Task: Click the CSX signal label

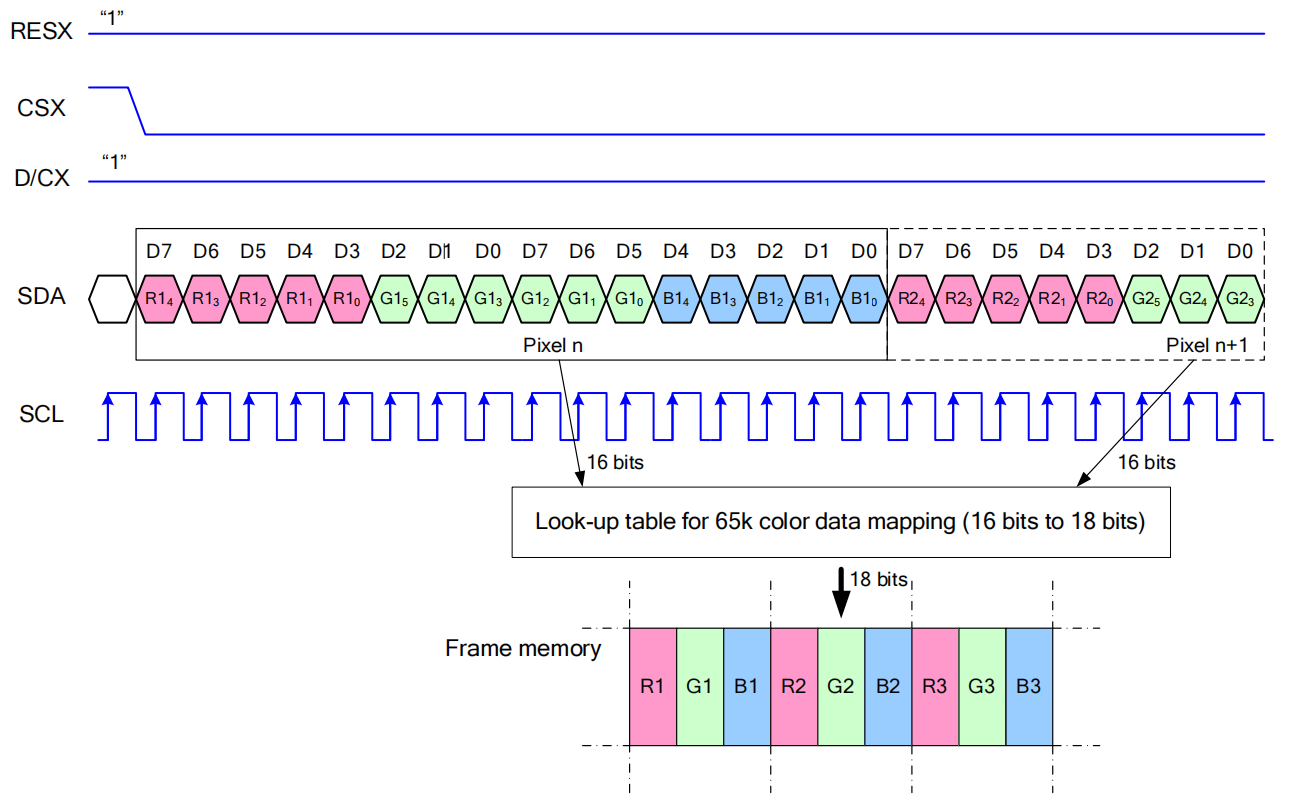Action: point(42,108)
